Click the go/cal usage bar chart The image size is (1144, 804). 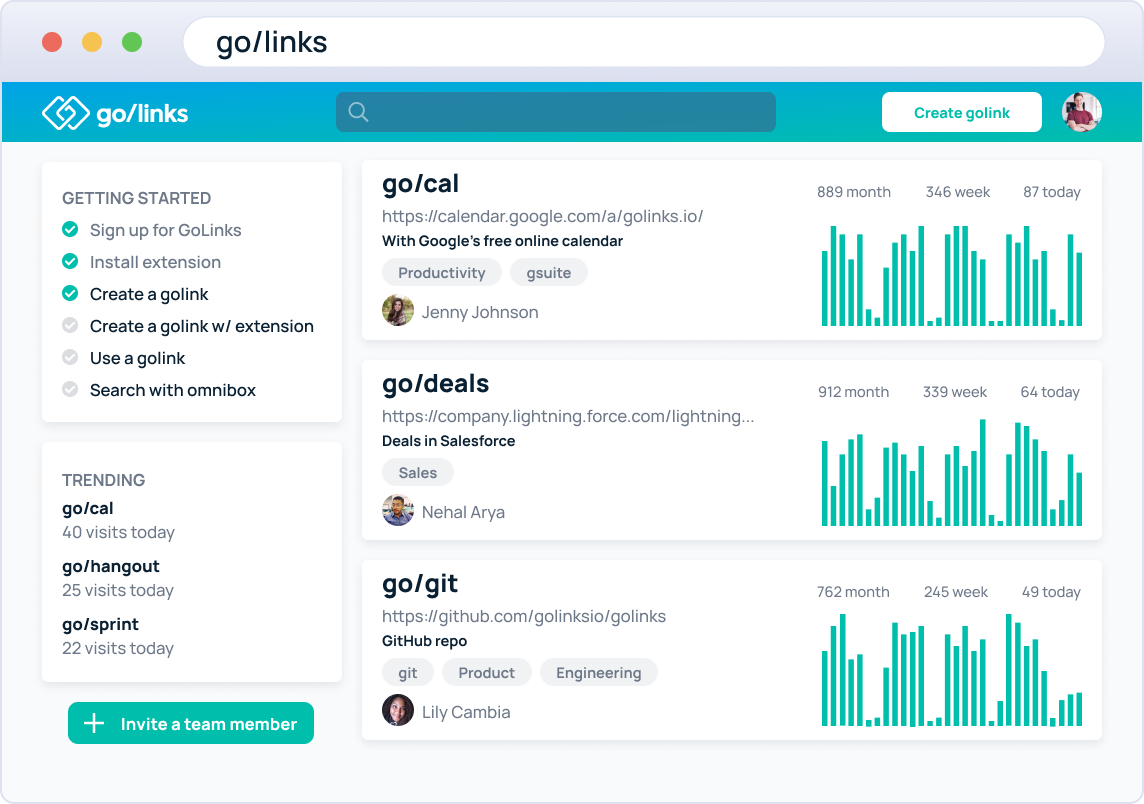951,275
